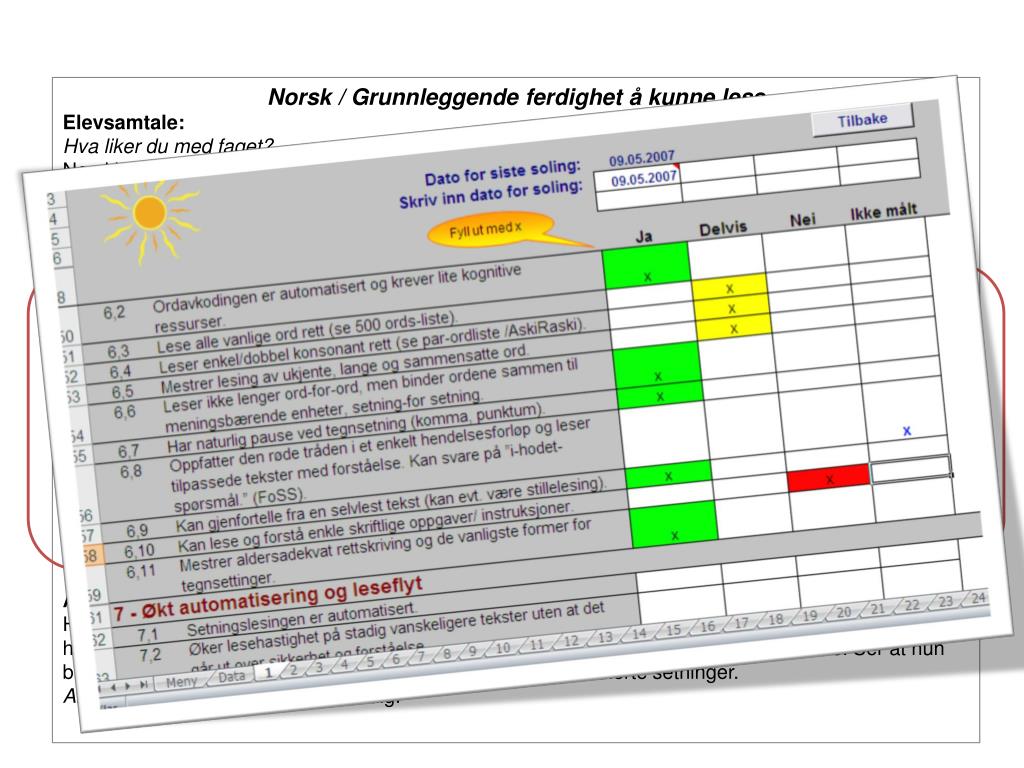Select yellow Delvis cell for row 6,3

729,285
